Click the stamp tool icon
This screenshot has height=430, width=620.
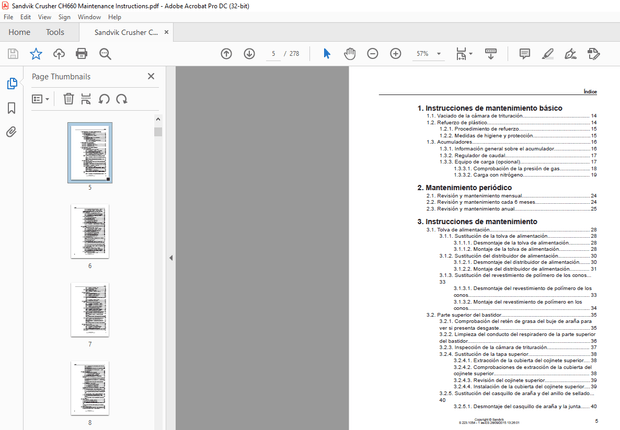594,53
